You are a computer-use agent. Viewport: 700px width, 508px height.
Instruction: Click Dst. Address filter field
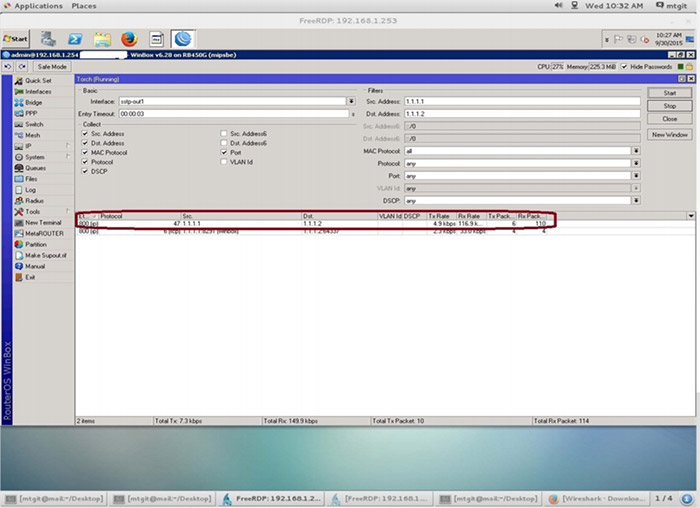(x=522, y=114)
